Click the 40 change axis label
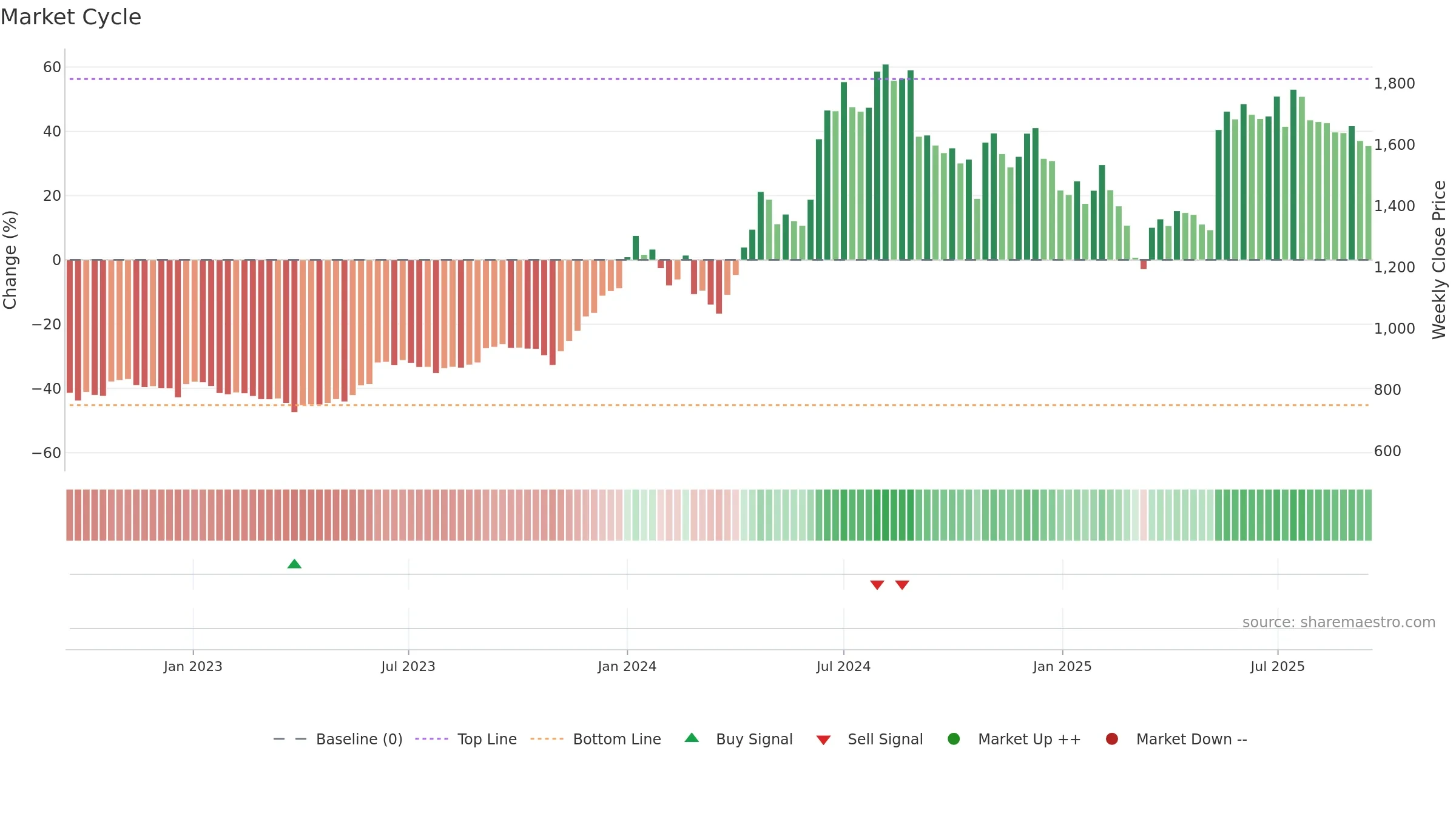1456x819 pixels. point(52,132)
